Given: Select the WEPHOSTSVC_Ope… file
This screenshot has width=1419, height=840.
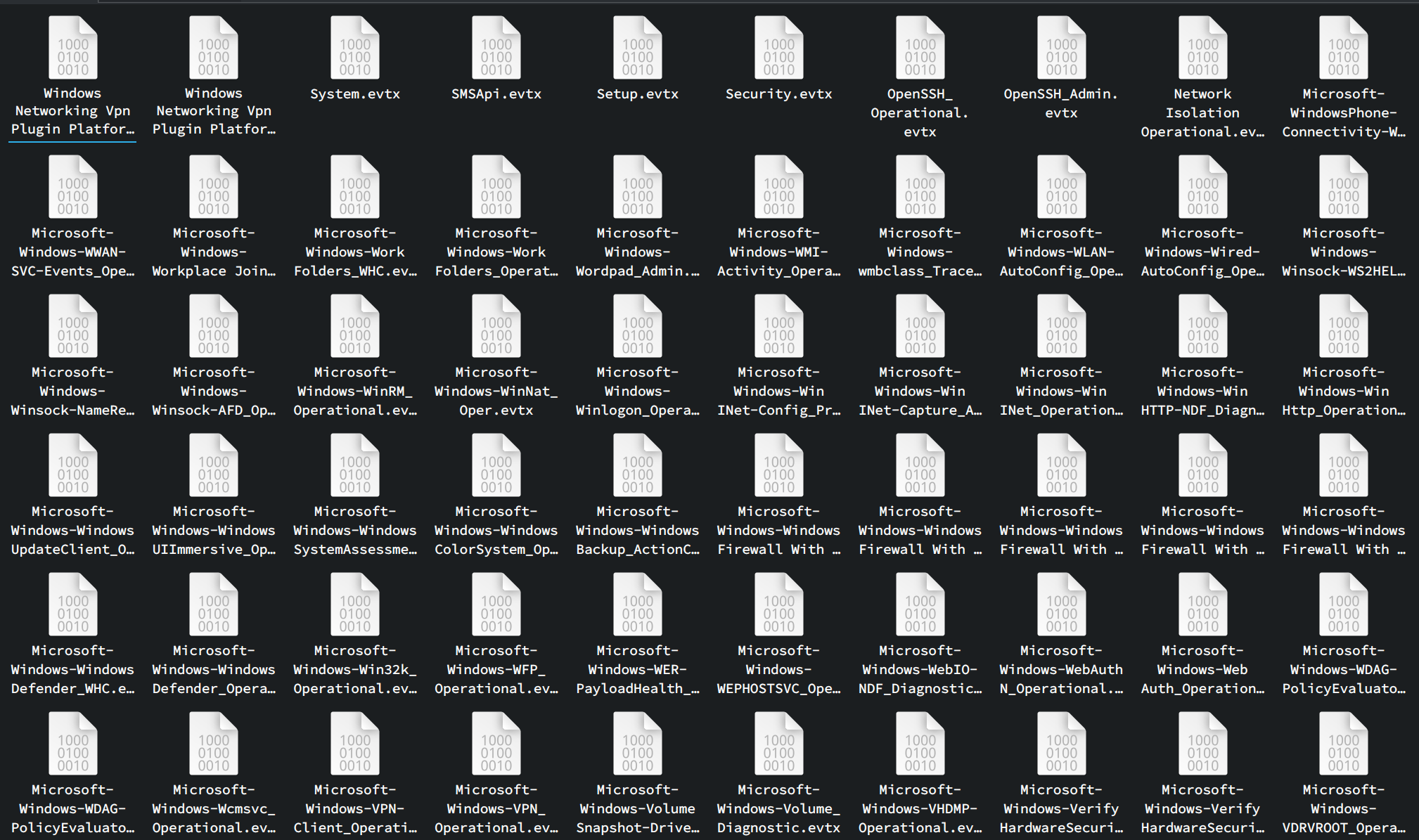Looking at the screenshot, I should (x=779, y=605).
